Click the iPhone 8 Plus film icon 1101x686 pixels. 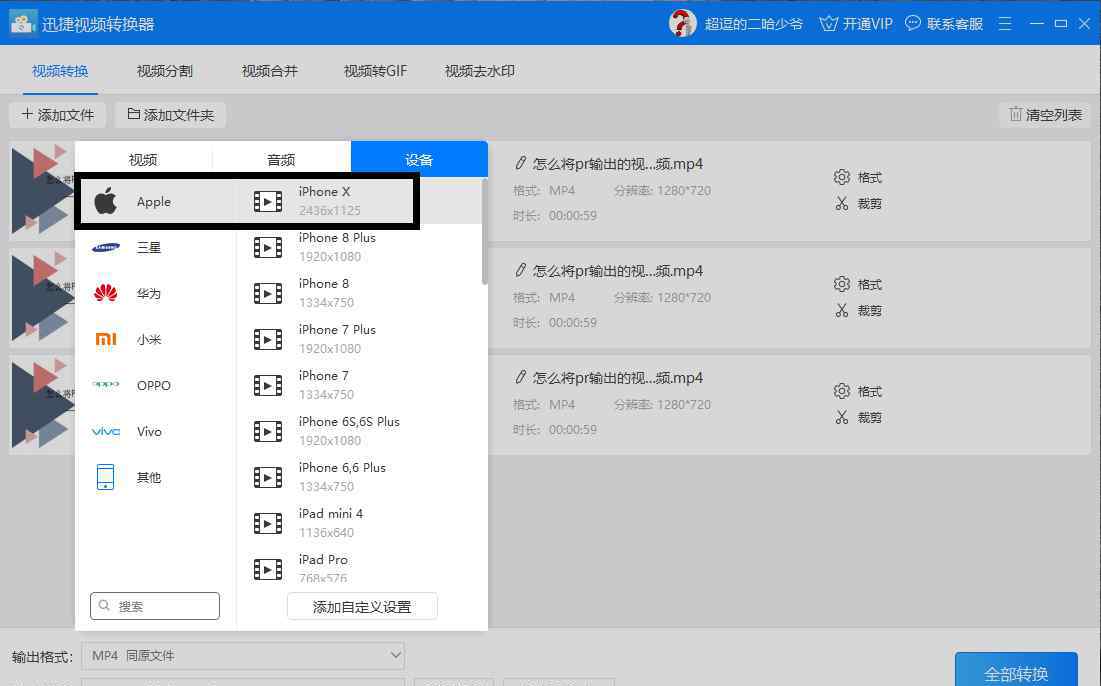268,247
